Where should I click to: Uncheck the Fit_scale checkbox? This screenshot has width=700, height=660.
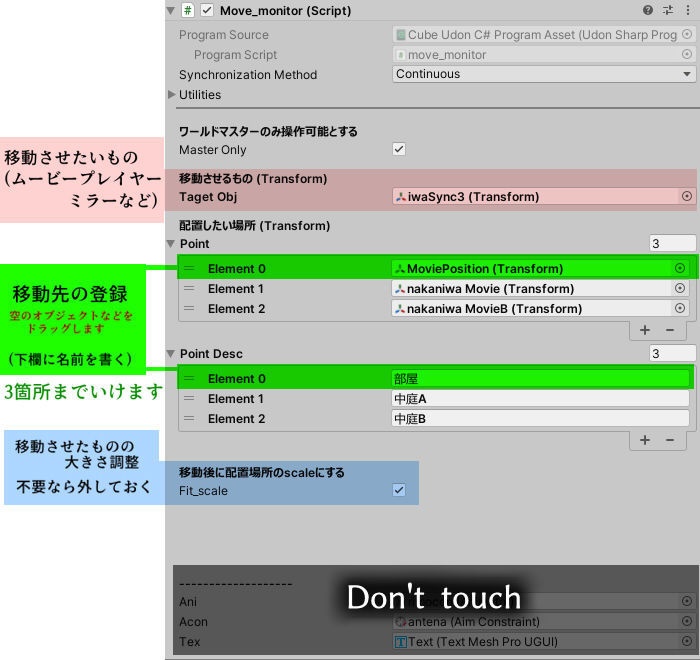pyautogui.click(x=399, y=490)
